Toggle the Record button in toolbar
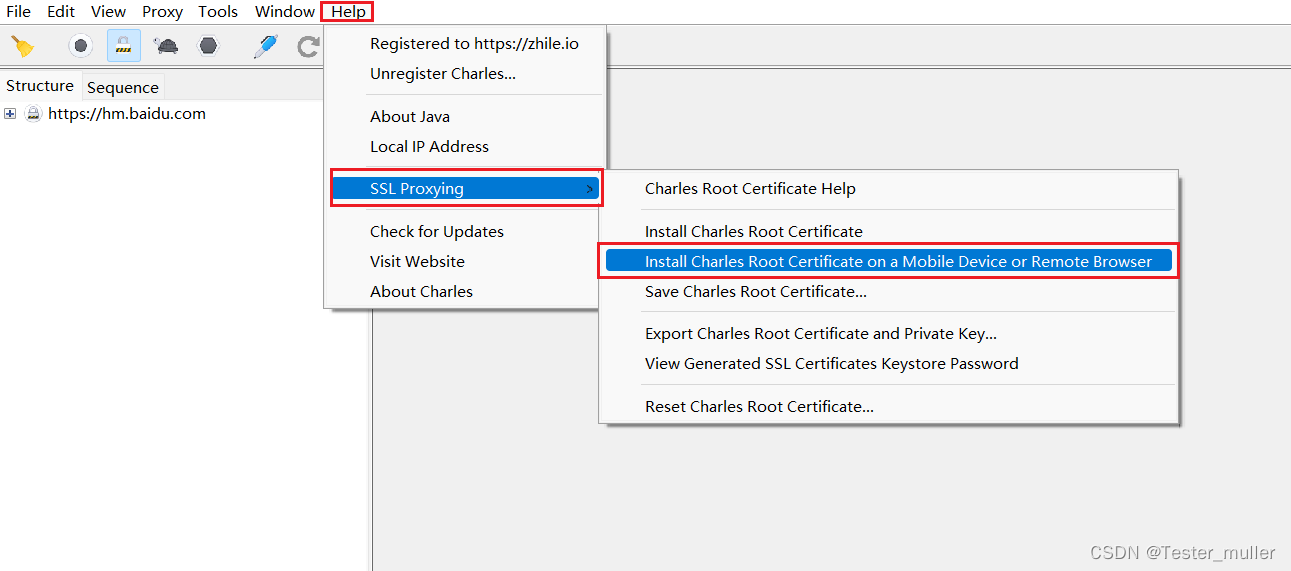This screenshot has width=1291, height=571. pos(81,46)
